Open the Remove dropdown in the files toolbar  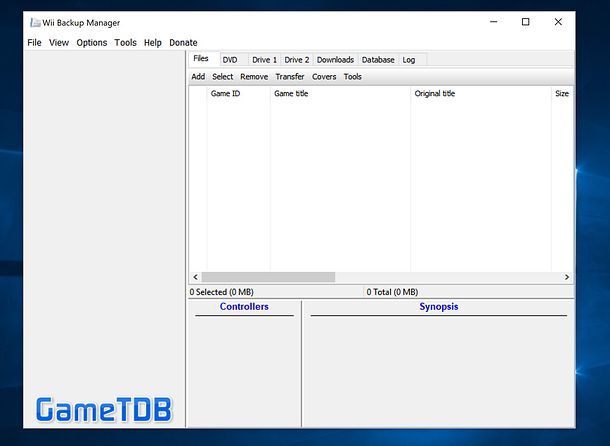pos(254,77)
